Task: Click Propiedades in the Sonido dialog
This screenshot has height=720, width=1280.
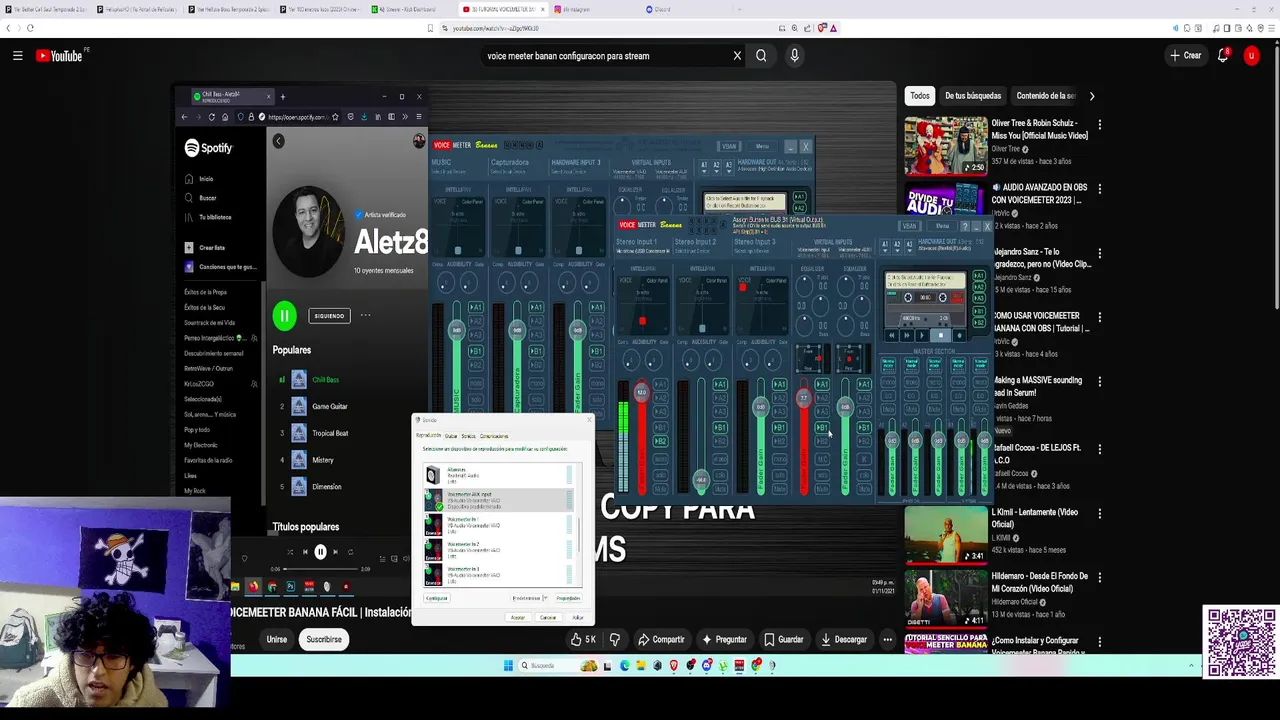Action: pyautogui.click(x=569, y=598)
